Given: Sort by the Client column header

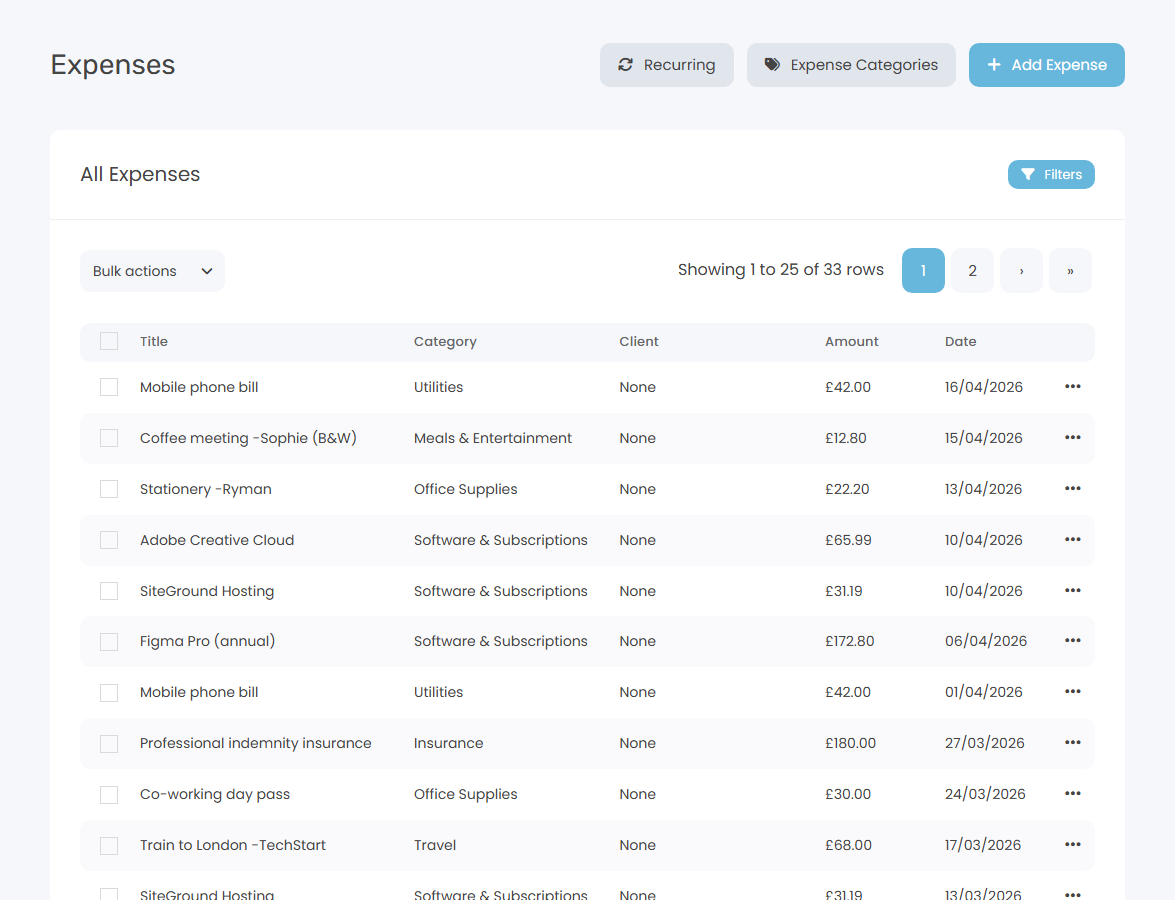Looking at the screenshot, I should (x=638, y=341).
